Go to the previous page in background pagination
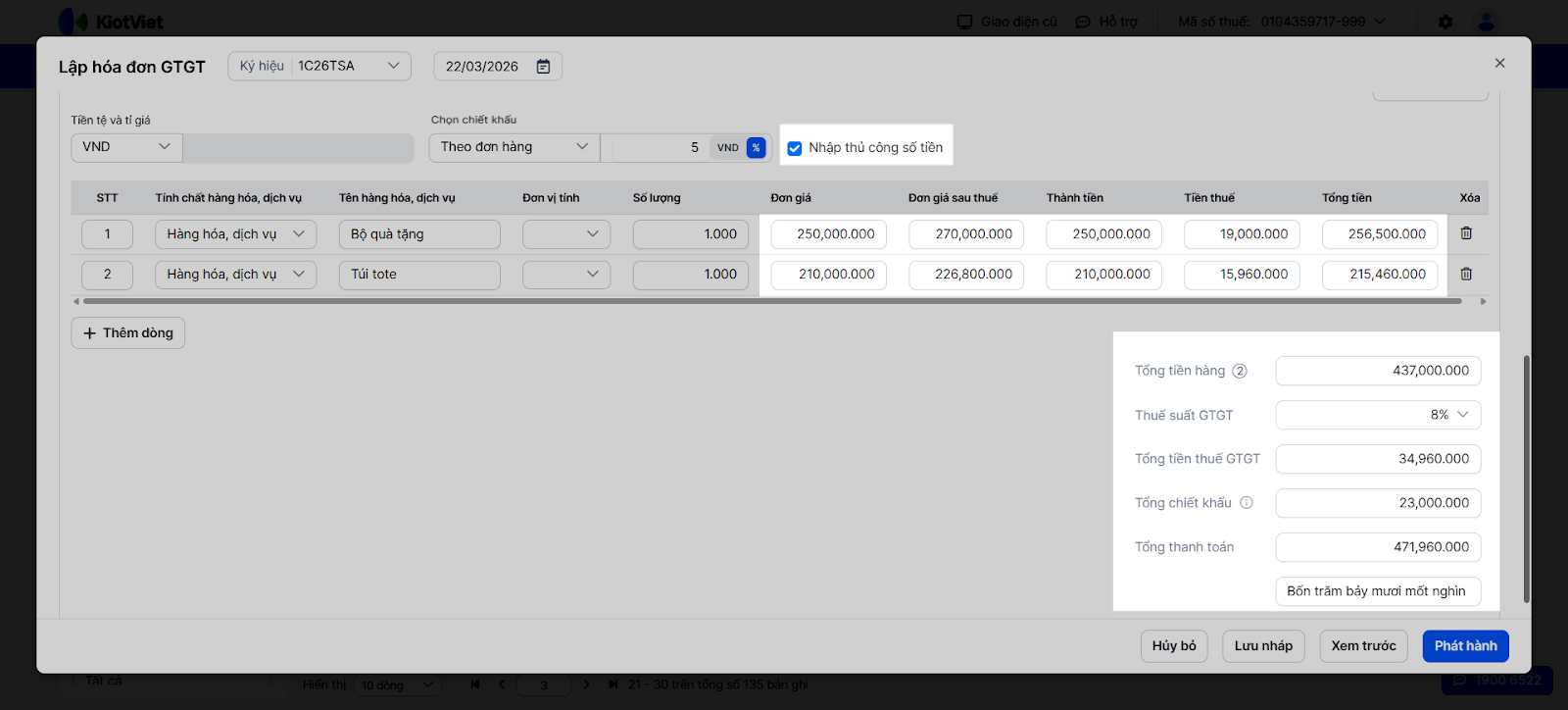Viewport: 1568px width, 710px height. (502, 685)
